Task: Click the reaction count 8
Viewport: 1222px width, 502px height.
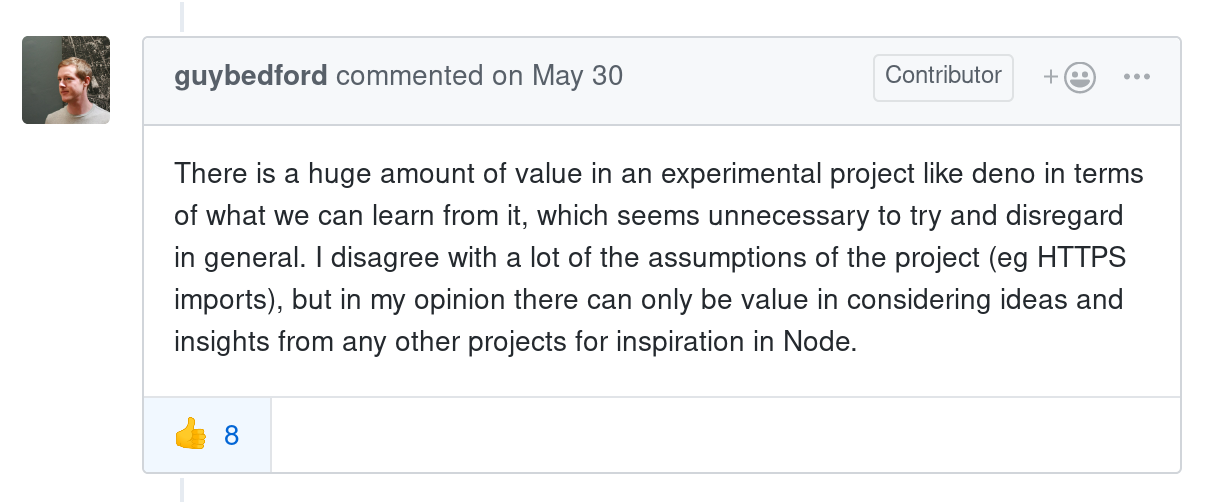Action: point(231,435)
